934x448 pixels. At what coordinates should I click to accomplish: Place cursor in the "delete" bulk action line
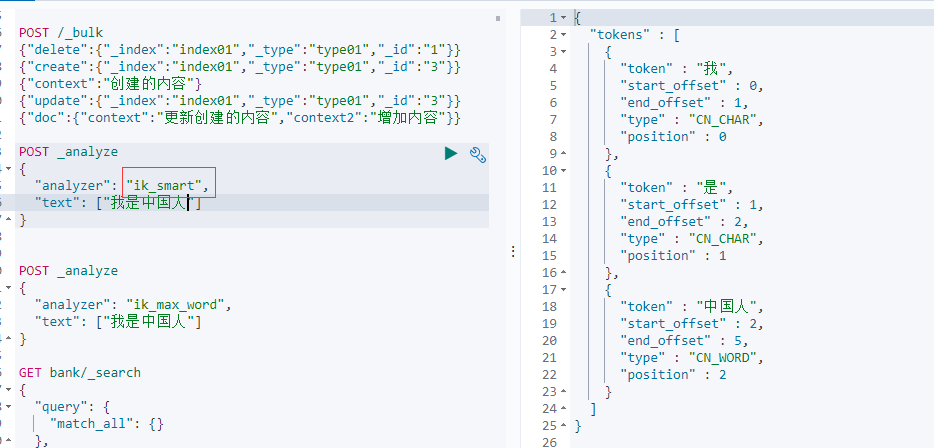coord(239,49)
